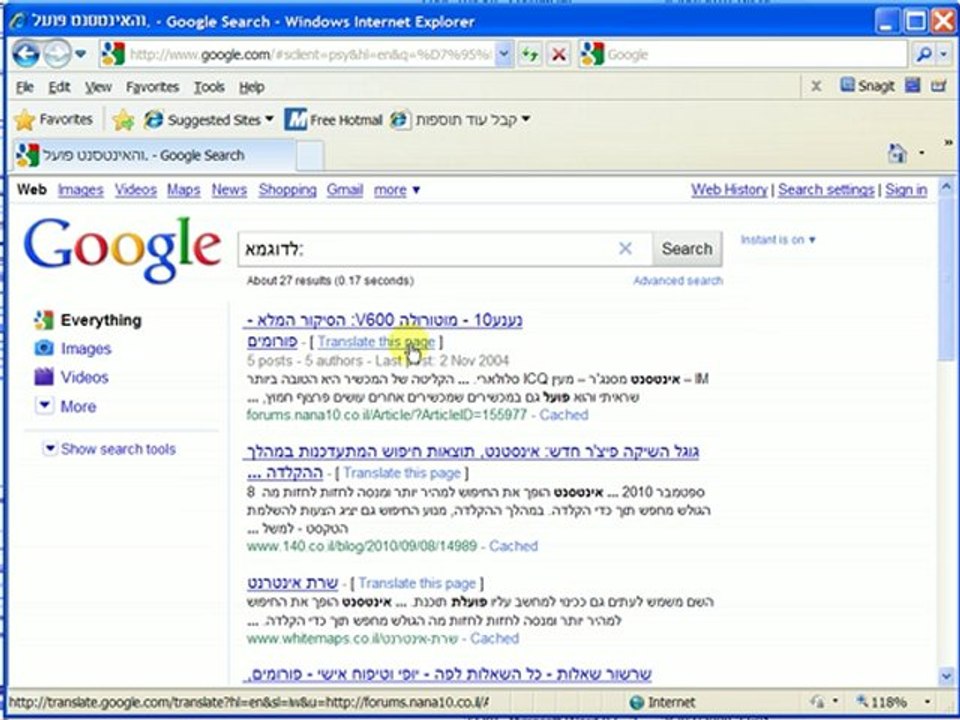The height and width of the screenshot is (720, 960).
Task: Click the Internet security zone indicator
Action: [x=662, y=702]
